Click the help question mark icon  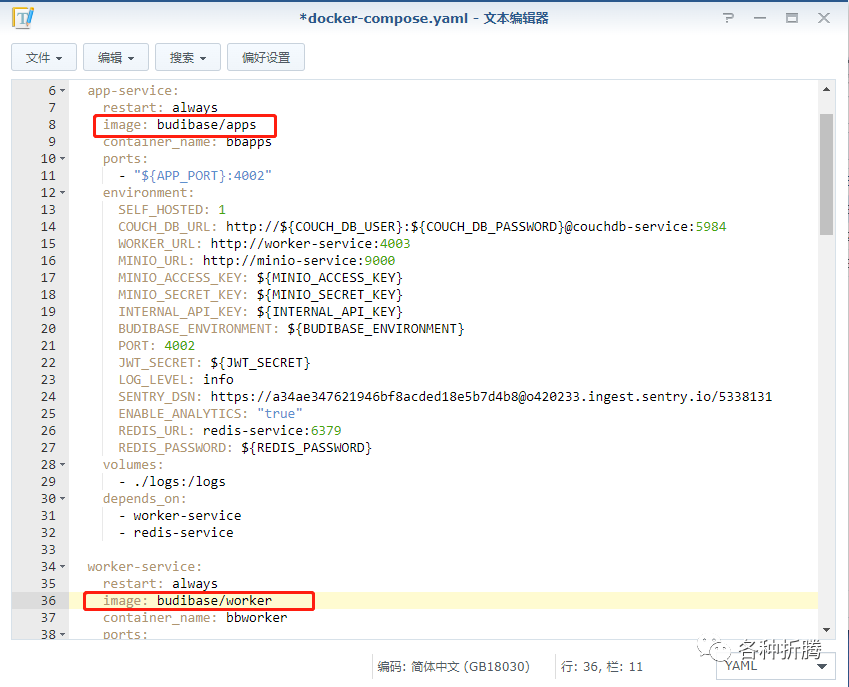point(728,18)
